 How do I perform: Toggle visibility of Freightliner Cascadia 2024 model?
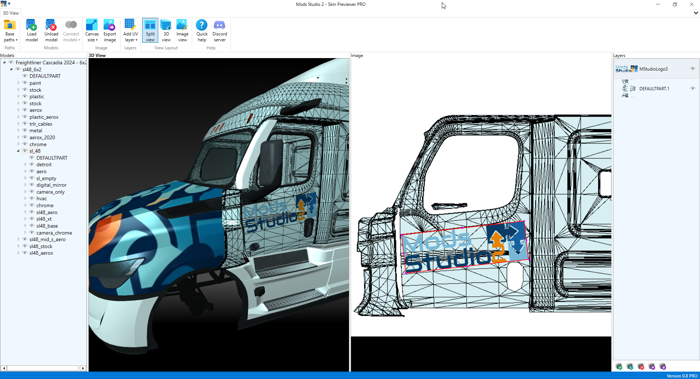[11, 63]
